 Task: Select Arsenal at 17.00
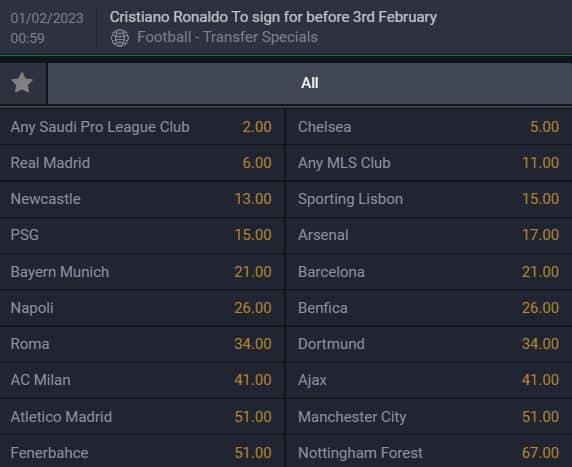pos(429,235)
